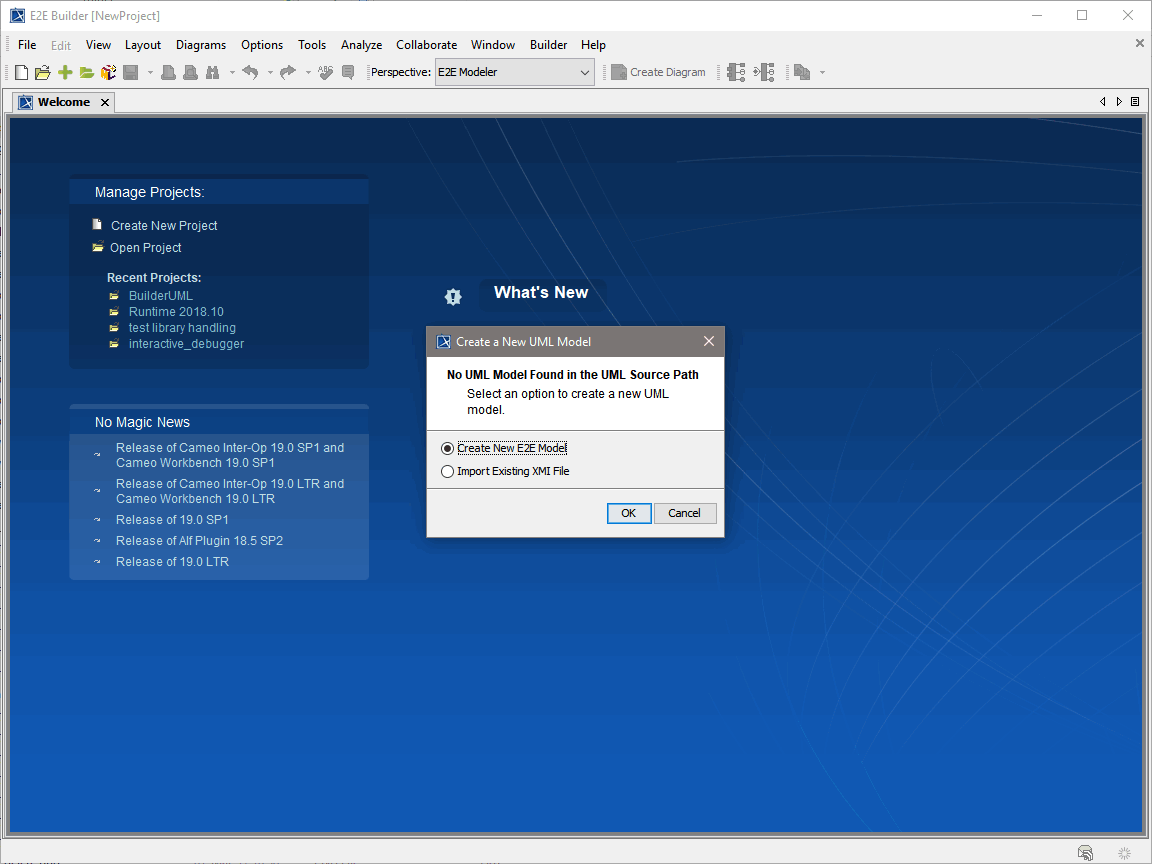Viewport: 1152px width, 864px height.
Task: Select Import Existing XMI File option
Action: coord(447,470)
